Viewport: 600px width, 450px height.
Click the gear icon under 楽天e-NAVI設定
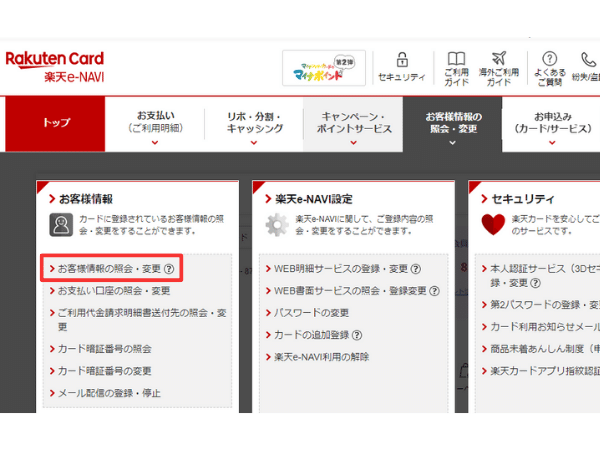[x=277, y=225]
